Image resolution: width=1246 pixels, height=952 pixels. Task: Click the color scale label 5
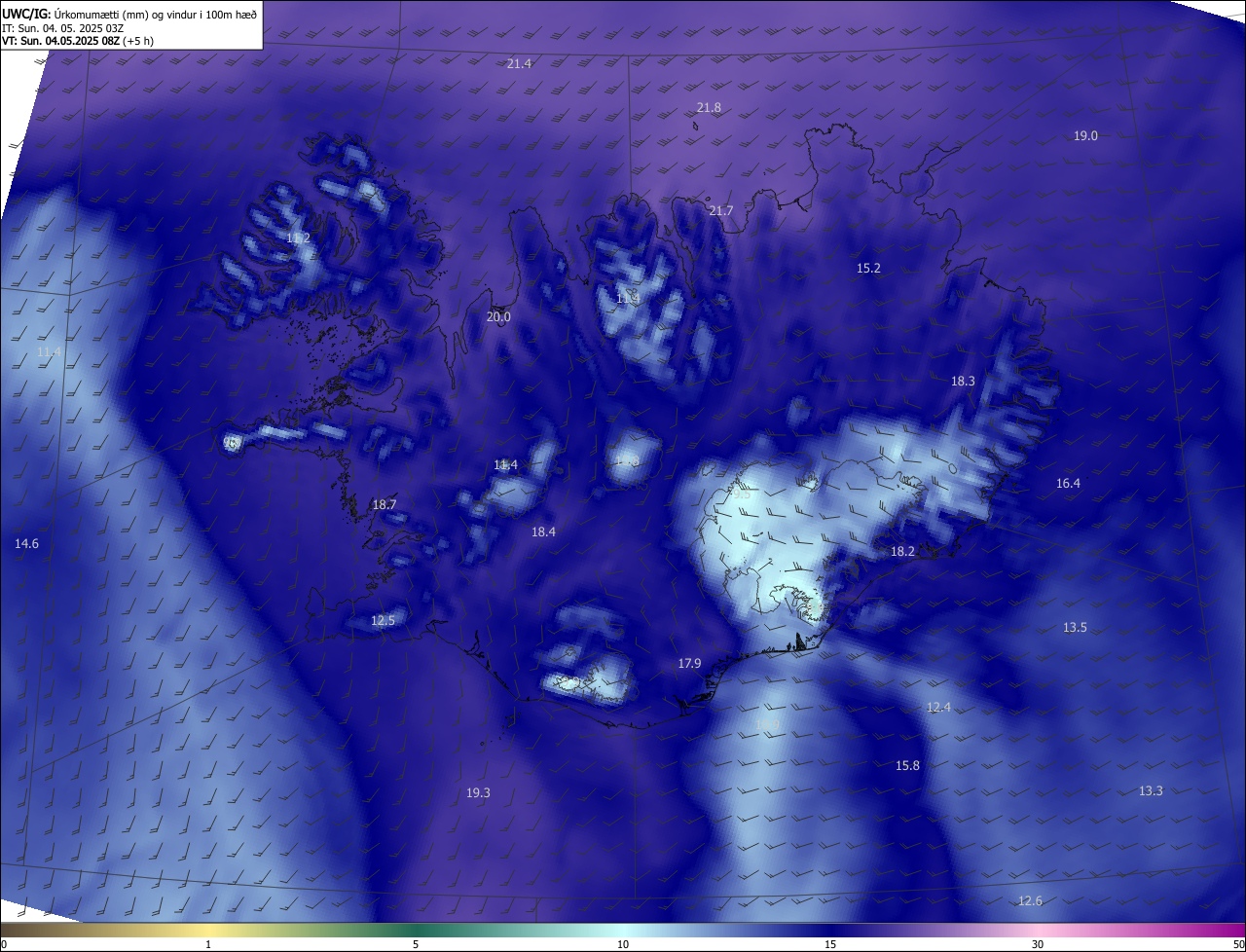coord(416,944)
